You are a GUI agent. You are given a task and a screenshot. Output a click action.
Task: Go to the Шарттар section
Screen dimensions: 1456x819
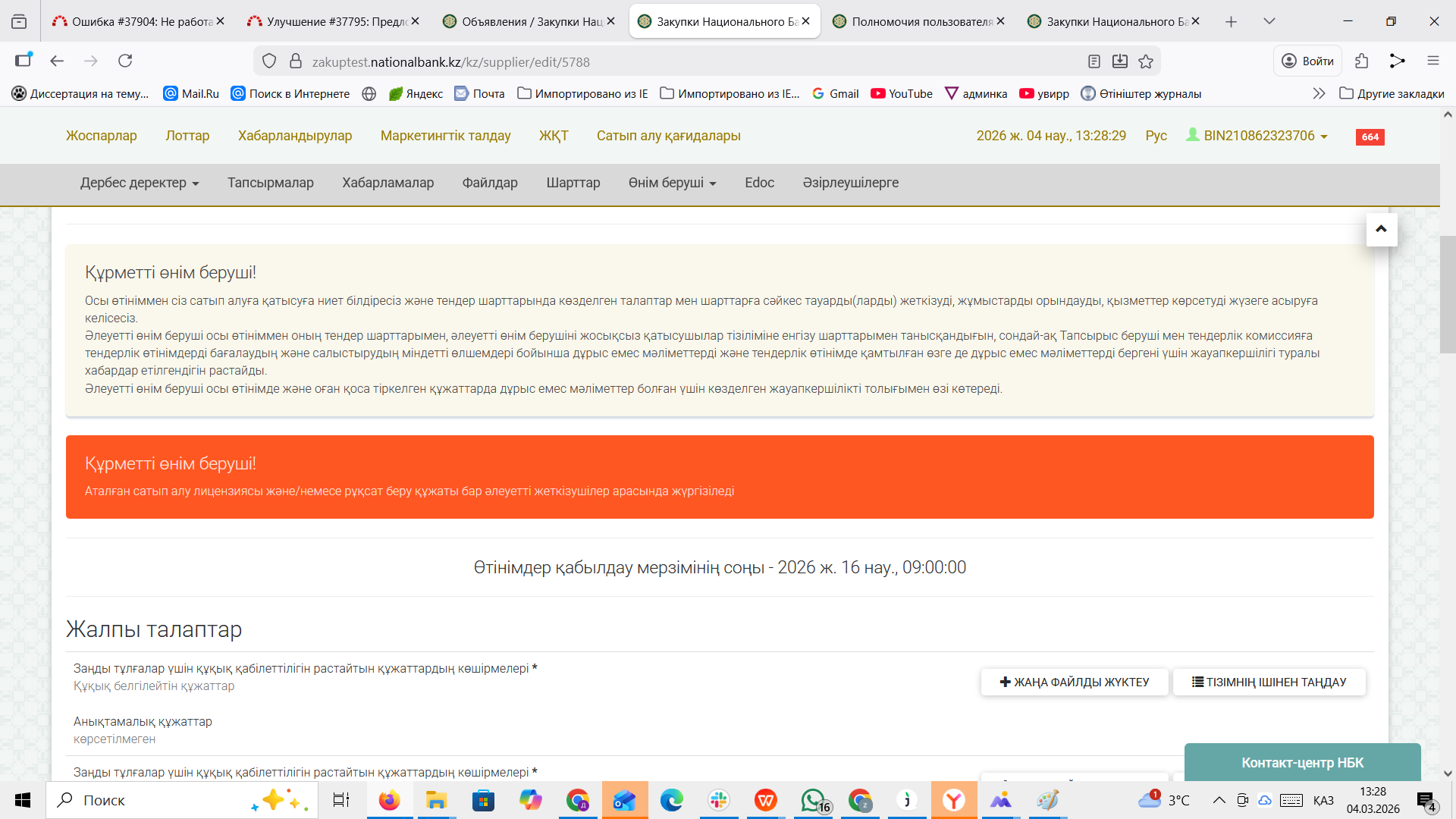coord(573,183)
